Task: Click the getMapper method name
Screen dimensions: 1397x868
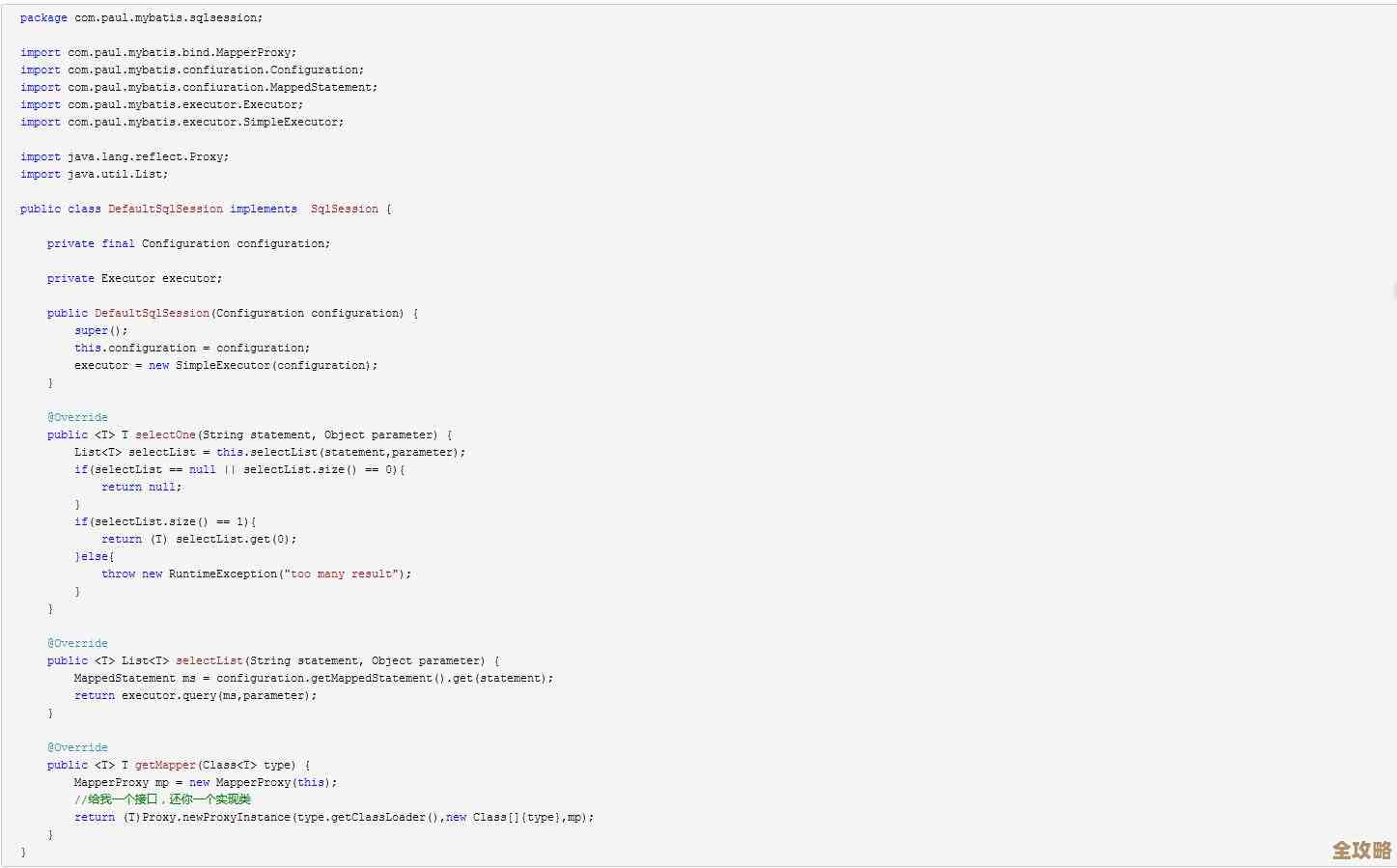Action: coord(165,765)
